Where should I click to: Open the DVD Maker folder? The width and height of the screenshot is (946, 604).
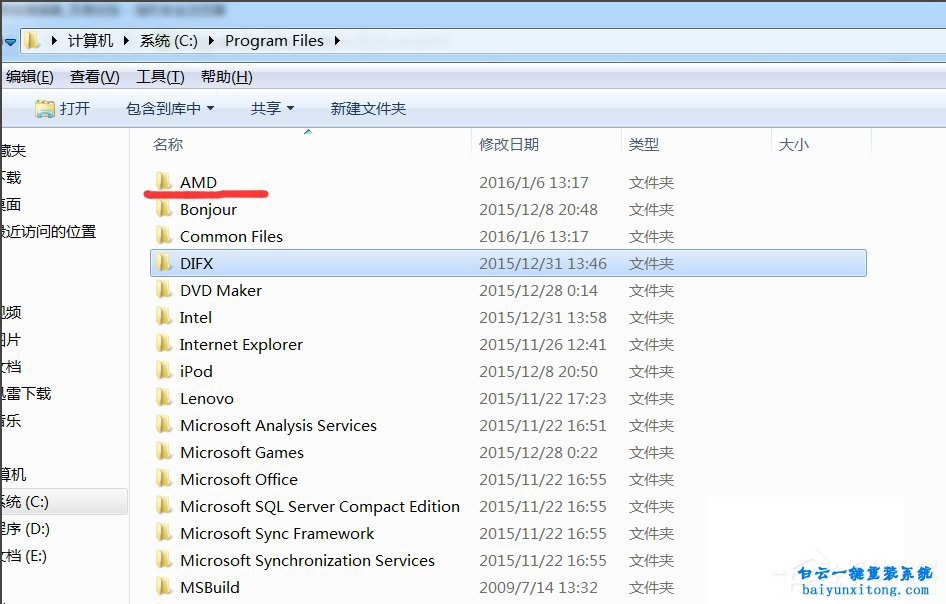(x=220, y=290)
